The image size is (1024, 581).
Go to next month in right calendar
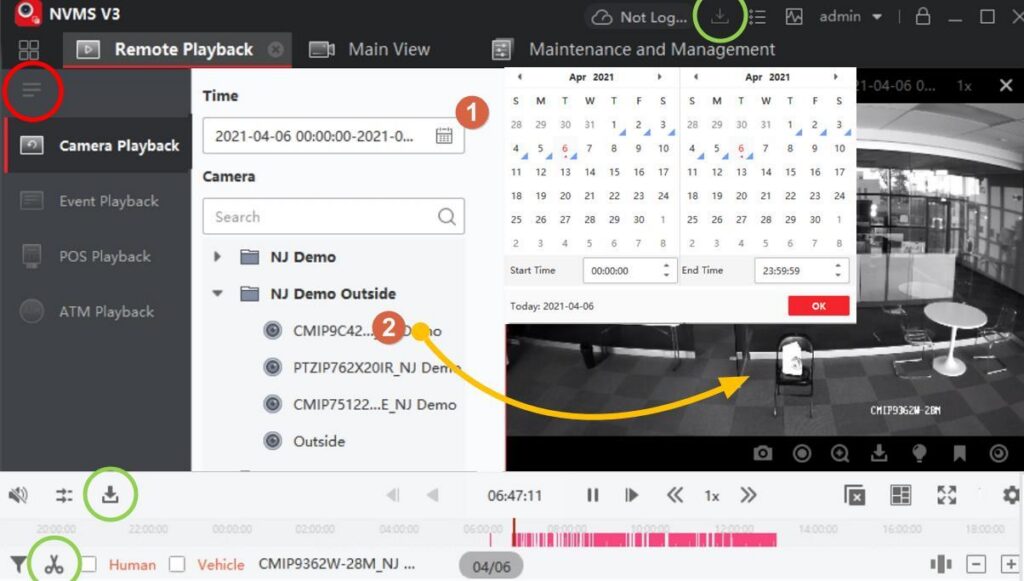(835, 77)
